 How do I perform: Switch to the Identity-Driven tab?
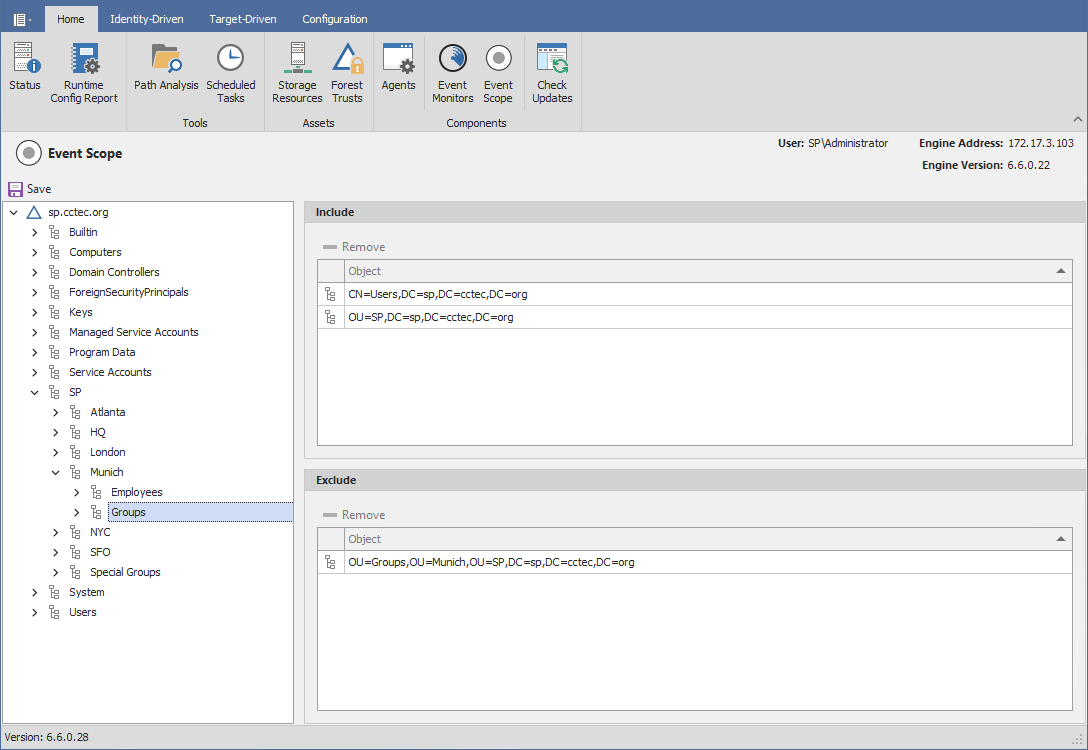[x=147, y=19]
